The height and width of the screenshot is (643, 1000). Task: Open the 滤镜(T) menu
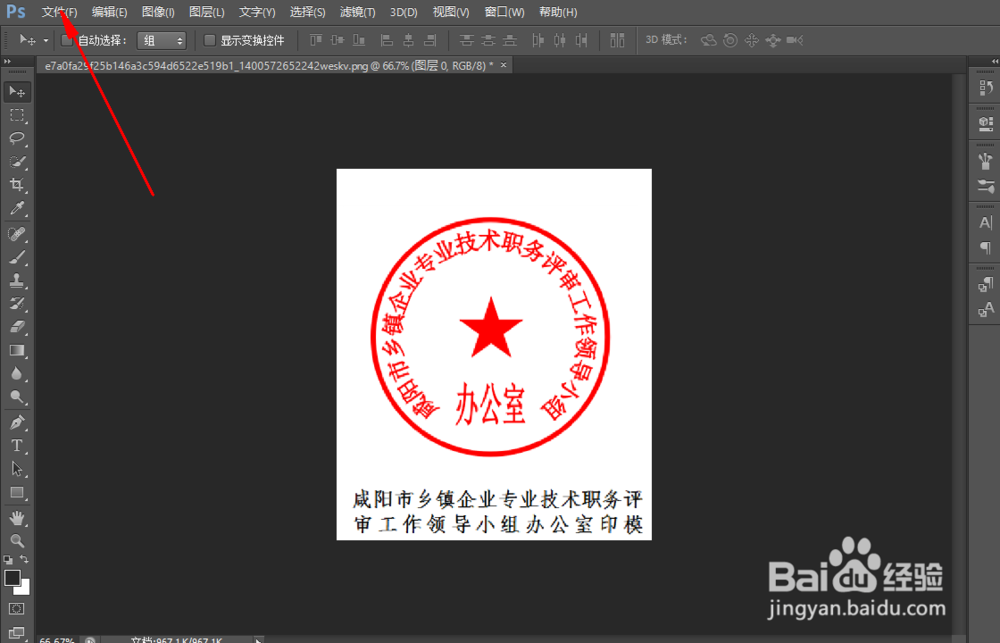pos(356,12)
